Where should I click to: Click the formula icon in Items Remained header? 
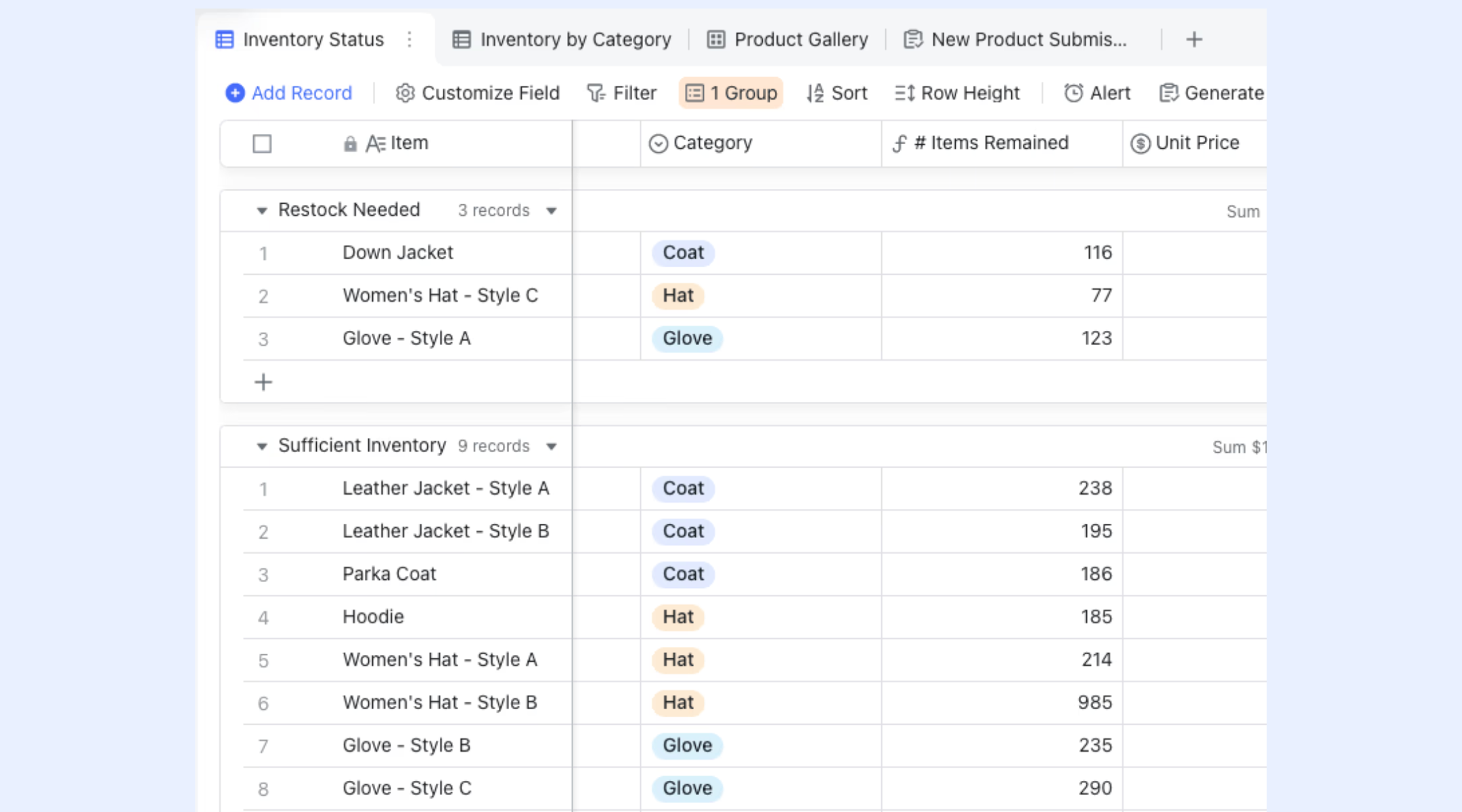pyautogui.click(x=899, y=143)
